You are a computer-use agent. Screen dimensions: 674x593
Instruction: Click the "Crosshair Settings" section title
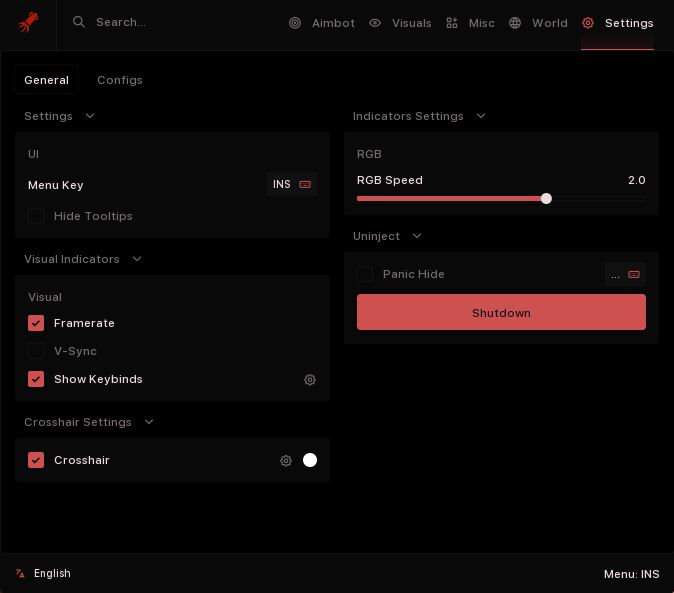coord(78,422)
